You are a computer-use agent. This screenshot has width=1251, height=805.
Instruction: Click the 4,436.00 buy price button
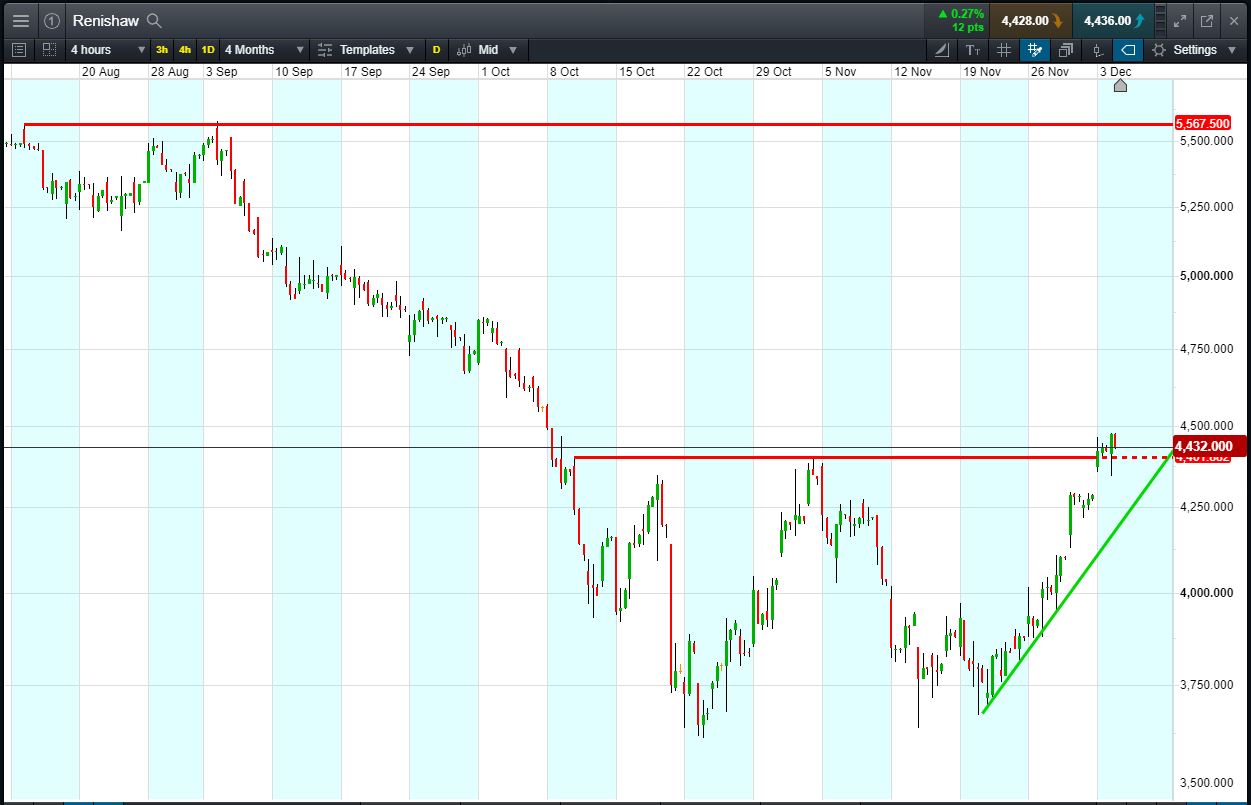[x=1113, y=20]
